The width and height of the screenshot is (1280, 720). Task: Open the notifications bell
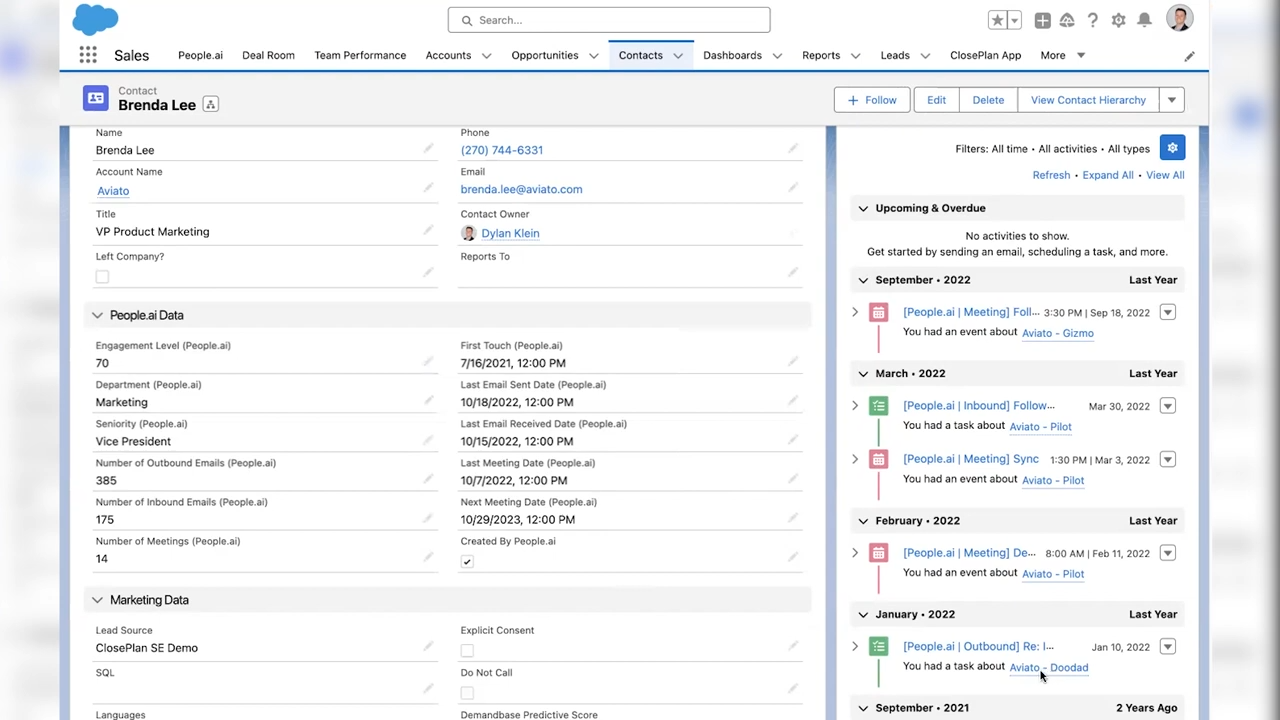pyautogui.click(x=1144, y=20)
